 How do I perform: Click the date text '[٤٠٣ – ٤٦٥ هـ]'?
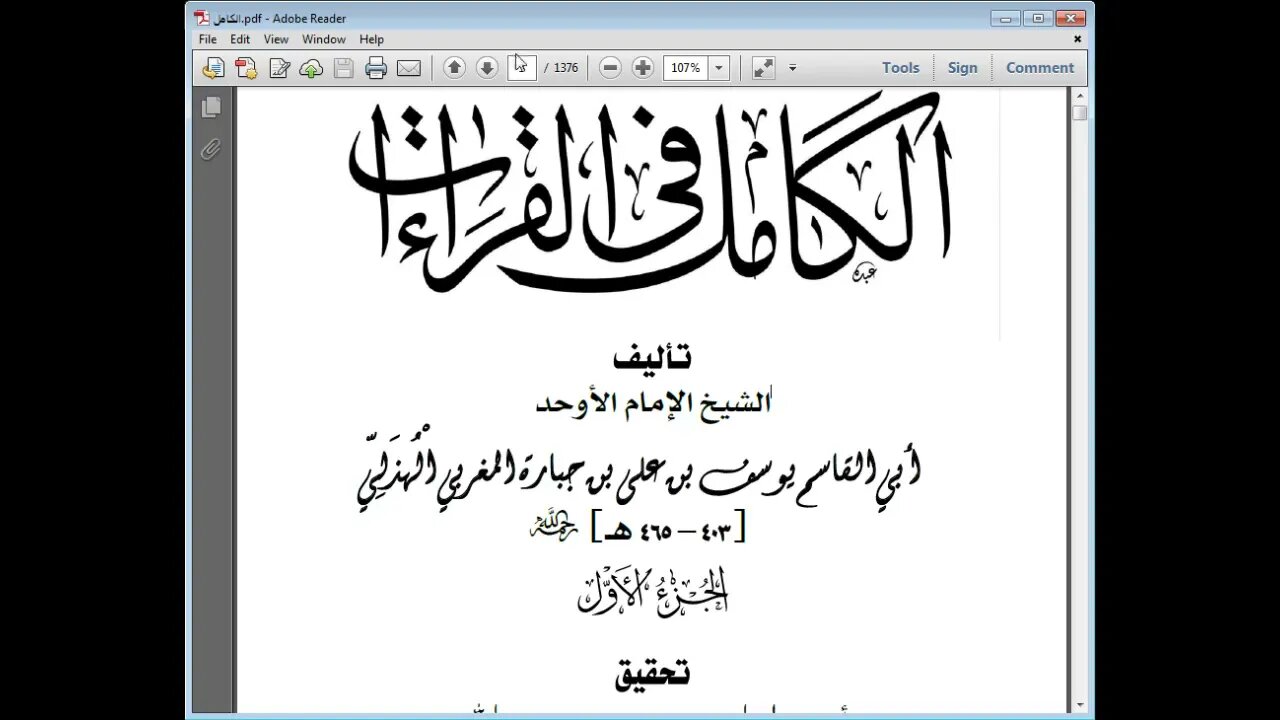tap(669, 528)
